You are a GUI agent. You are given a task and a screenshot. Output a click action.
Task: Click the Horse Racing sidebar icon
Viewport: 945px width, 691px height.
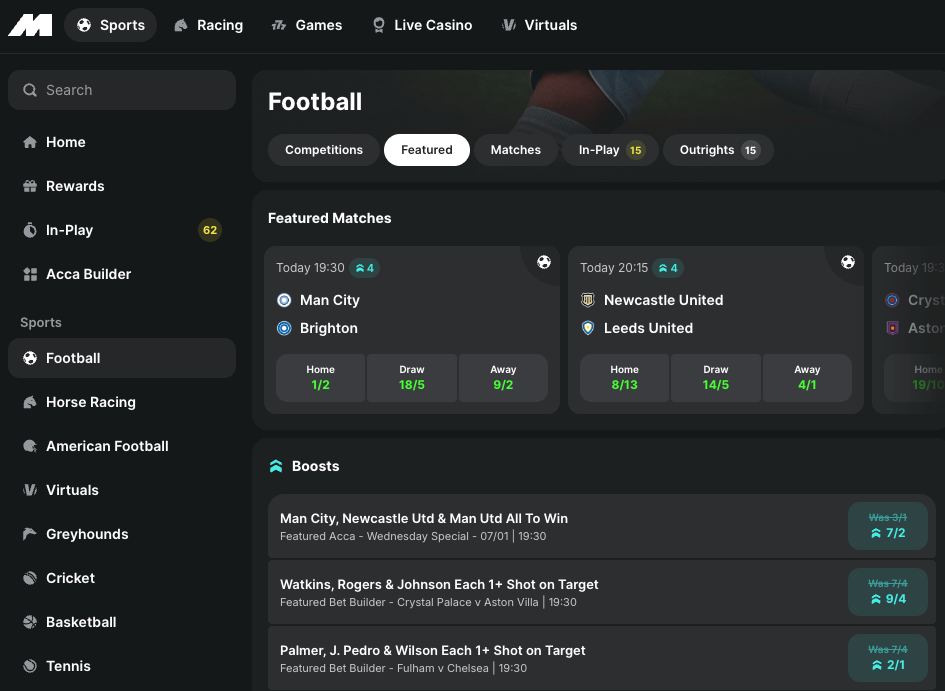(30, 402)
